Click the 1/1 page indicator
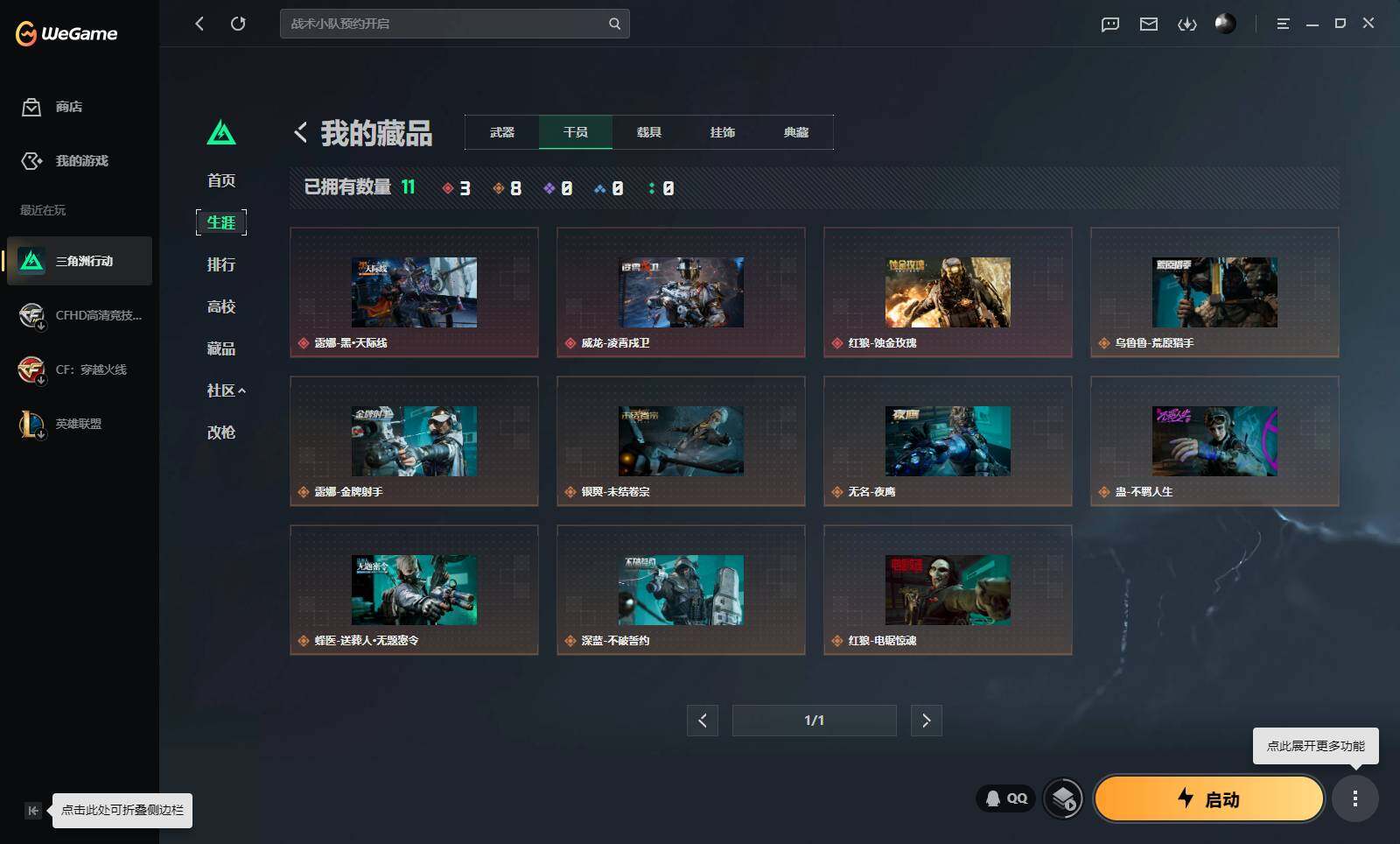Screen dimensions: 1400x844 (815, 721)
